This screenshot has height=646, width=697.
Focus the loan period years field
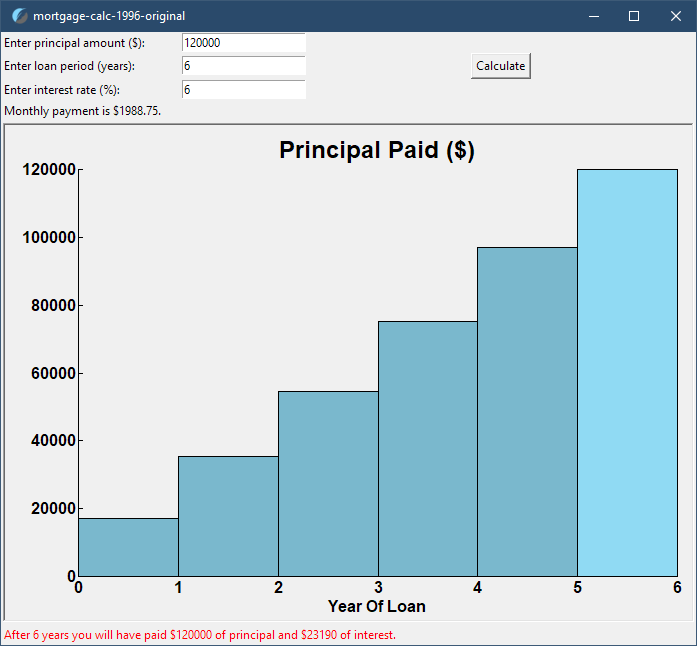pyautogui.click(x=243, y=66)
